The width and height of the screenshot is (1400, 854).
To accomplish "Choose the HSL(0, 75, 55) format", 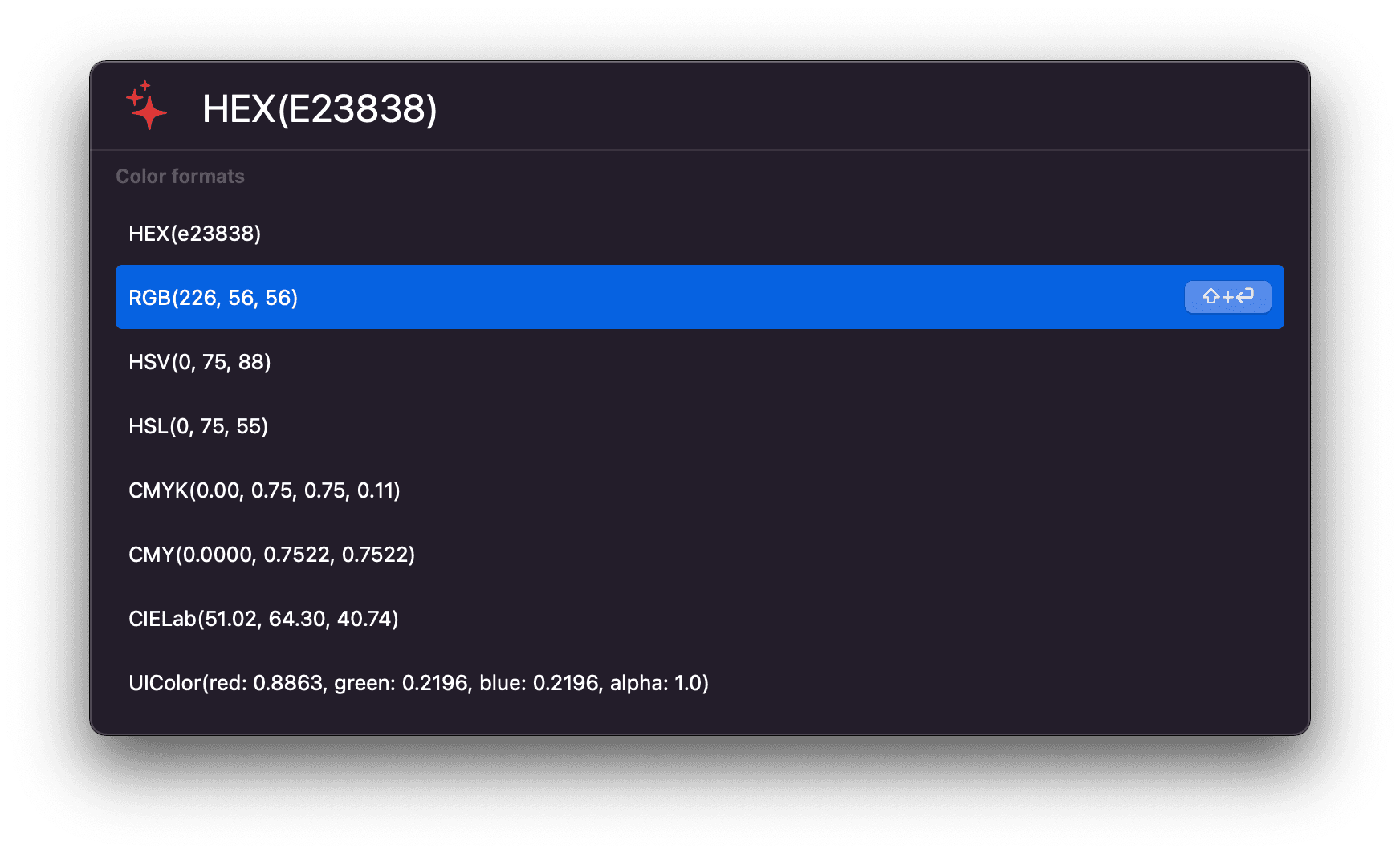I will click(198, 426).
